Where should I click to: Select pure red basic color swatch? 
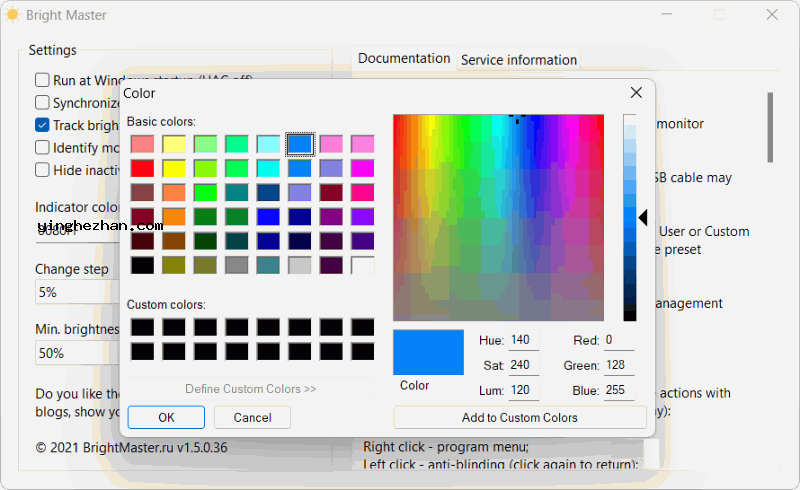point(142,168)
